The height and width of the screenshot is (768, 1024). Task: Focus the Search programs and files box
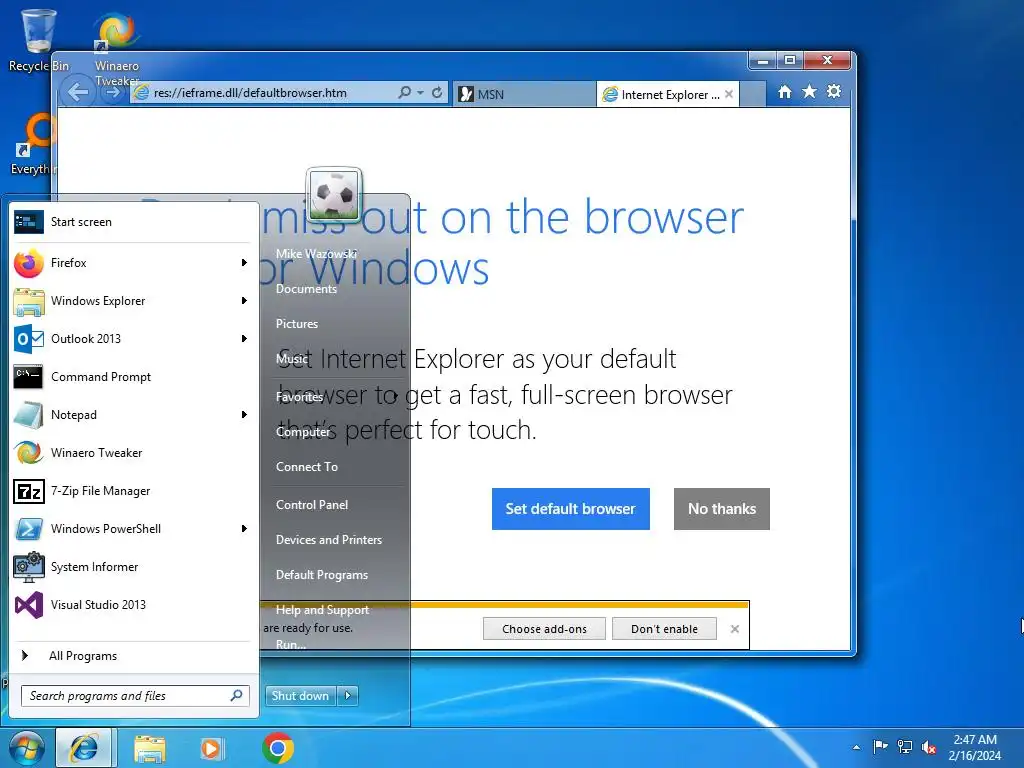pos(135,696)
